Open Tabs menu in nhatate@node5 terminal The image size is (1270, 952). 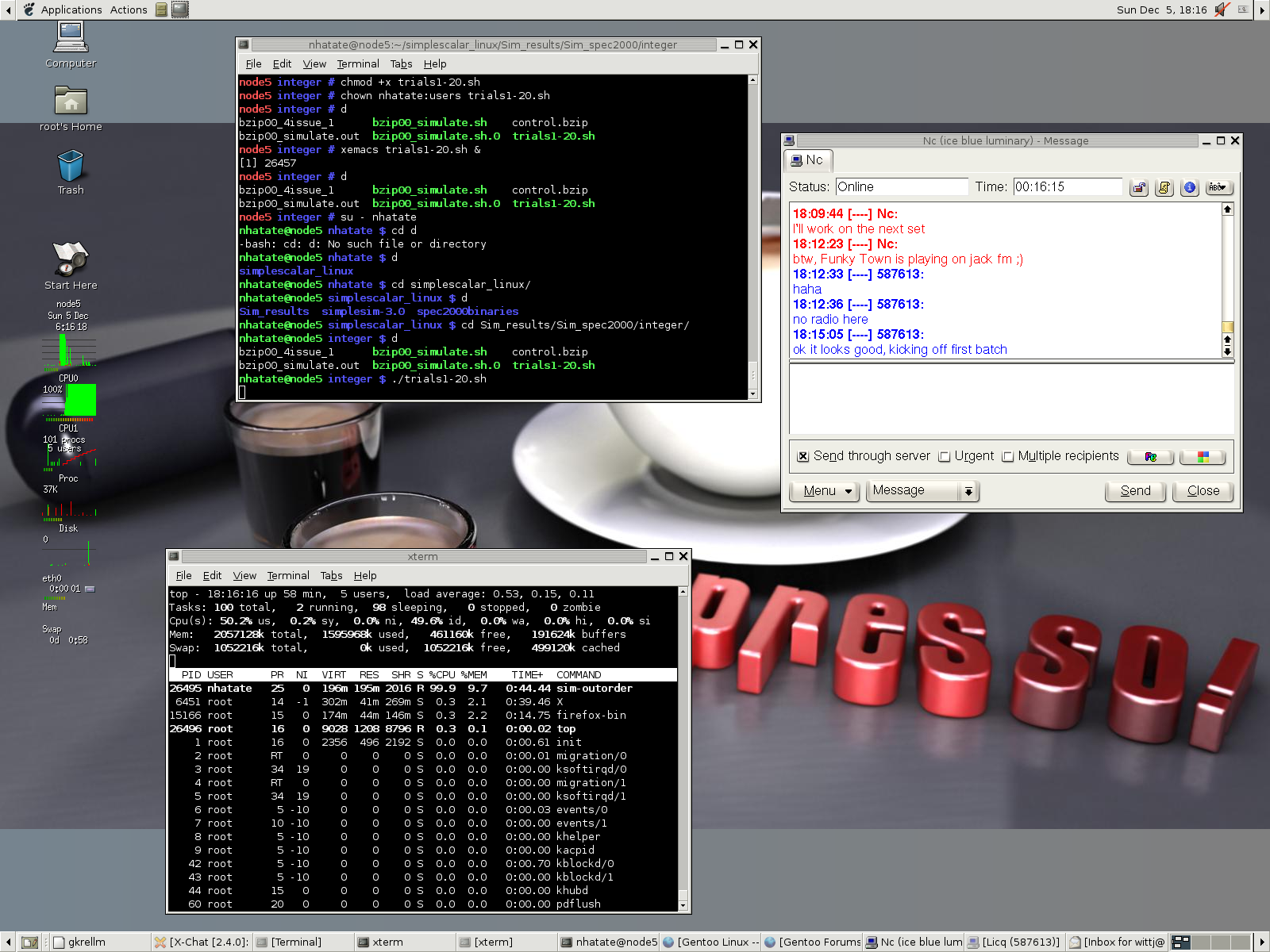[x=401, y=63]
